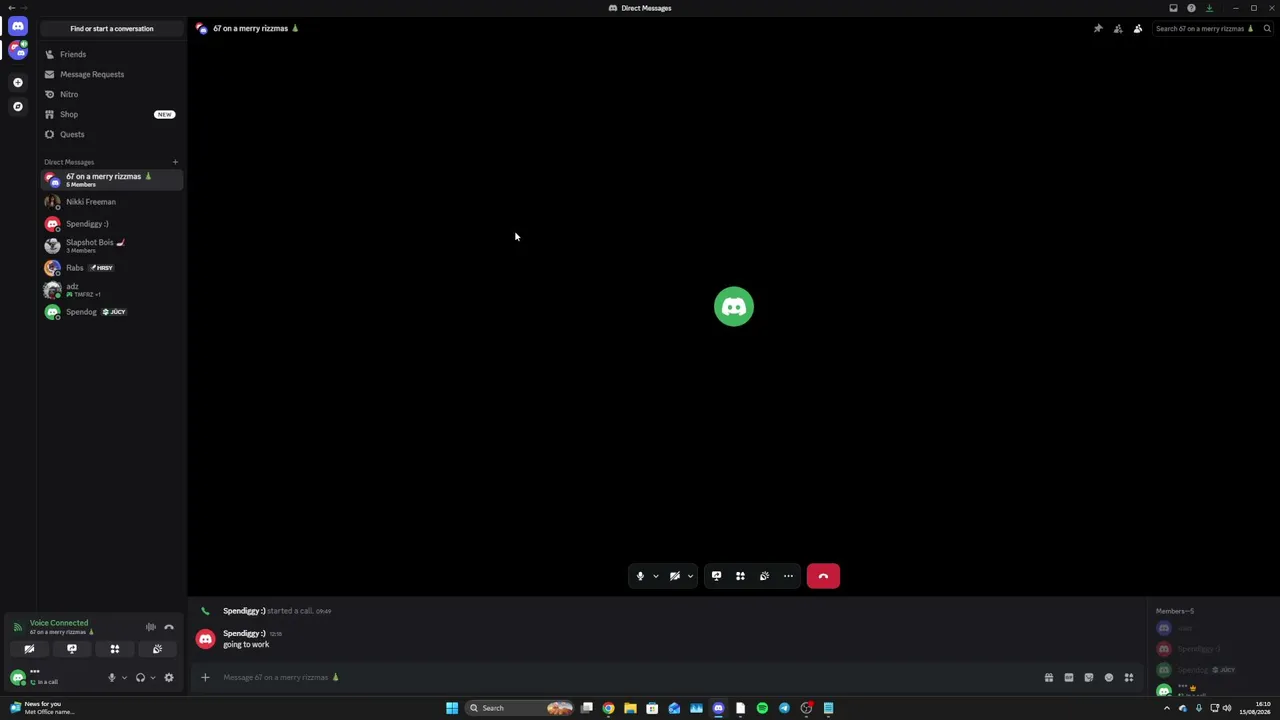The image size is (1280, 720).
Task: Click the attach file plus button
Action: pyautogui.click(x=205, y=678)
